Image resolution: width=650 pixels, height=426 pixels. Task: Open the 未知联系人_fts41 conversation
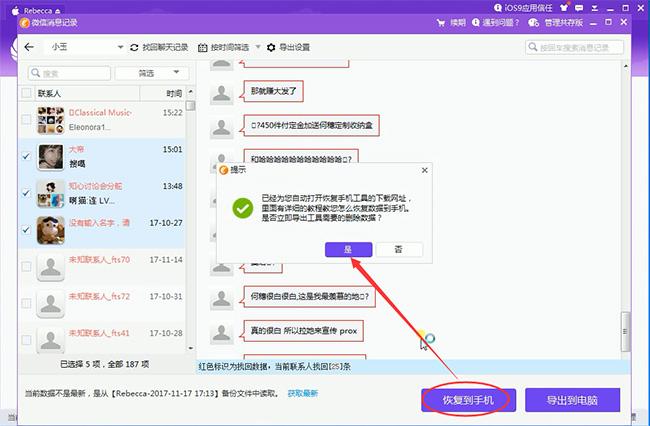click(102, 339)
